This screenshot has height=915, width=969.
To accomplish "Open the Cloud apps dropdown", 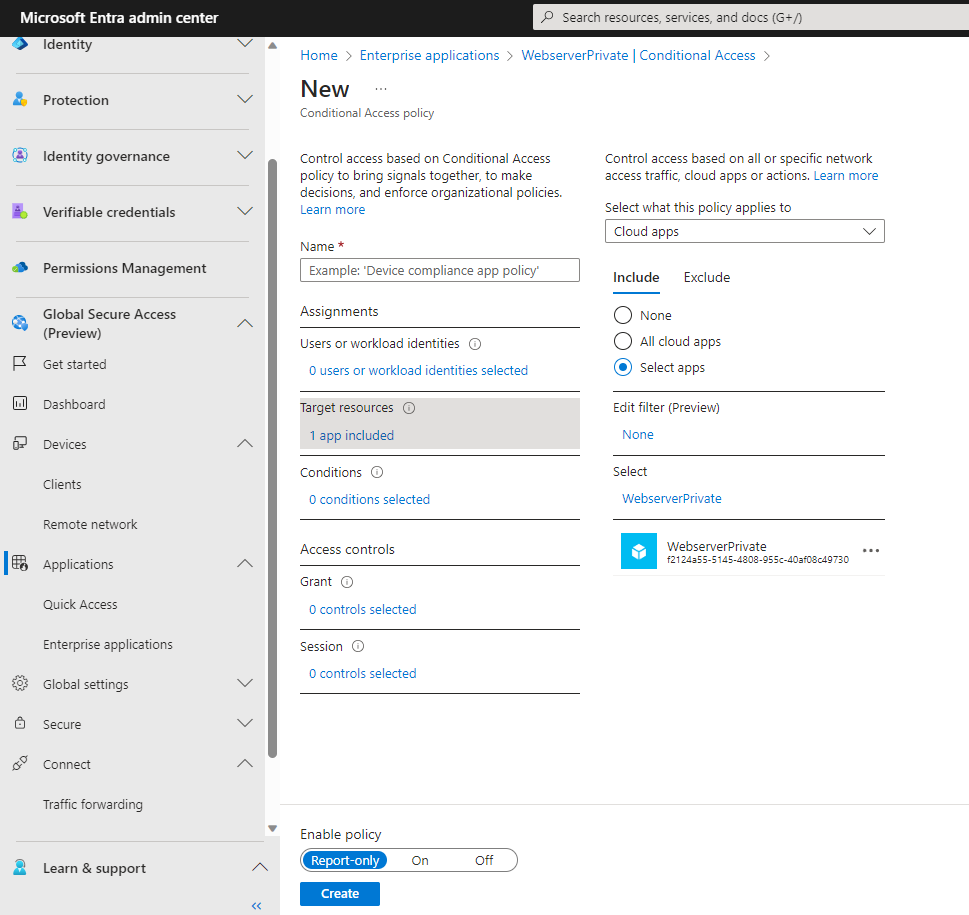I will pos(744,232).
